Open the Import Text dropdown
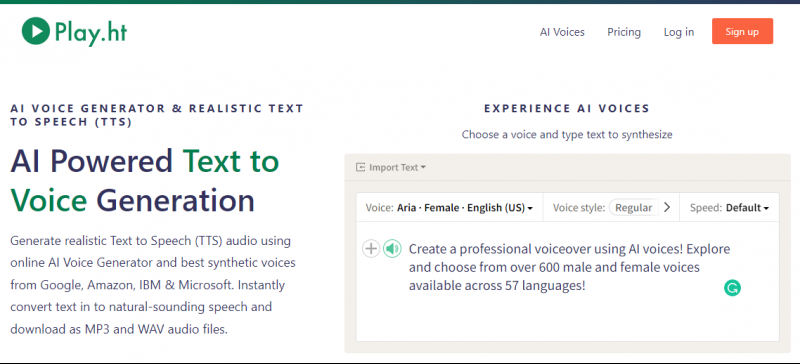 (x=391, y=167)
